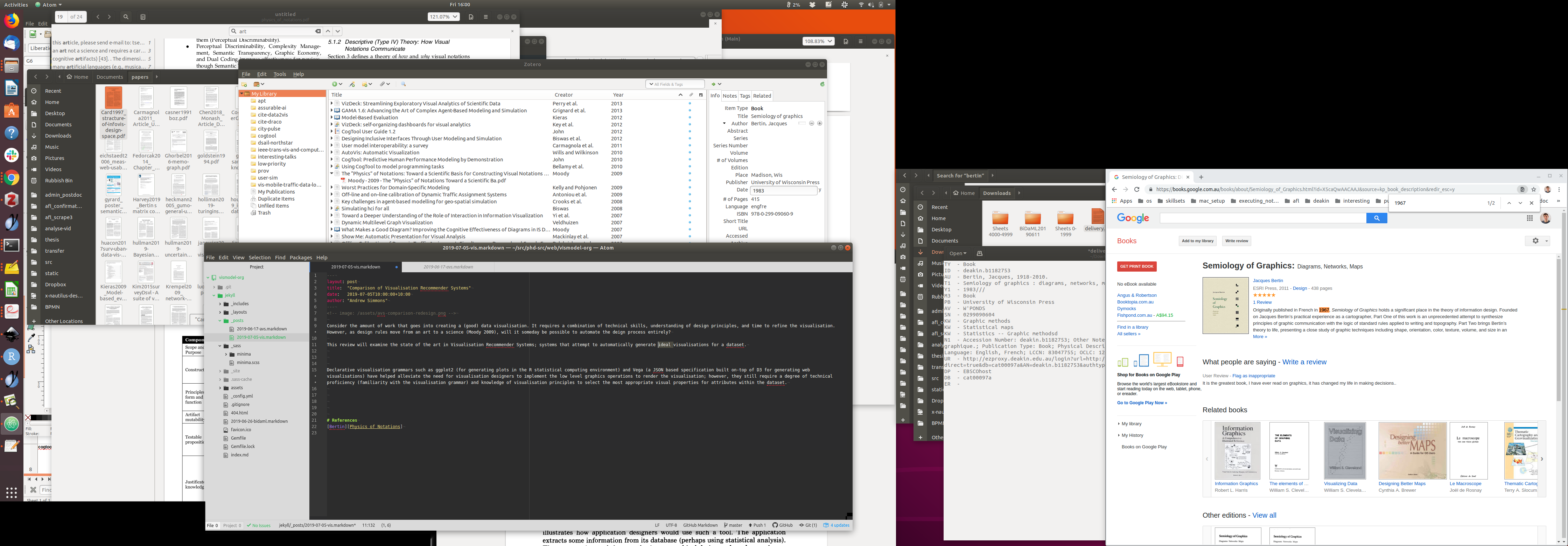Image resolution: width=1568 pixels, height=546 pixels.
Task: Bookmark page with Chrome star icon
Action: pos(1534,189)
